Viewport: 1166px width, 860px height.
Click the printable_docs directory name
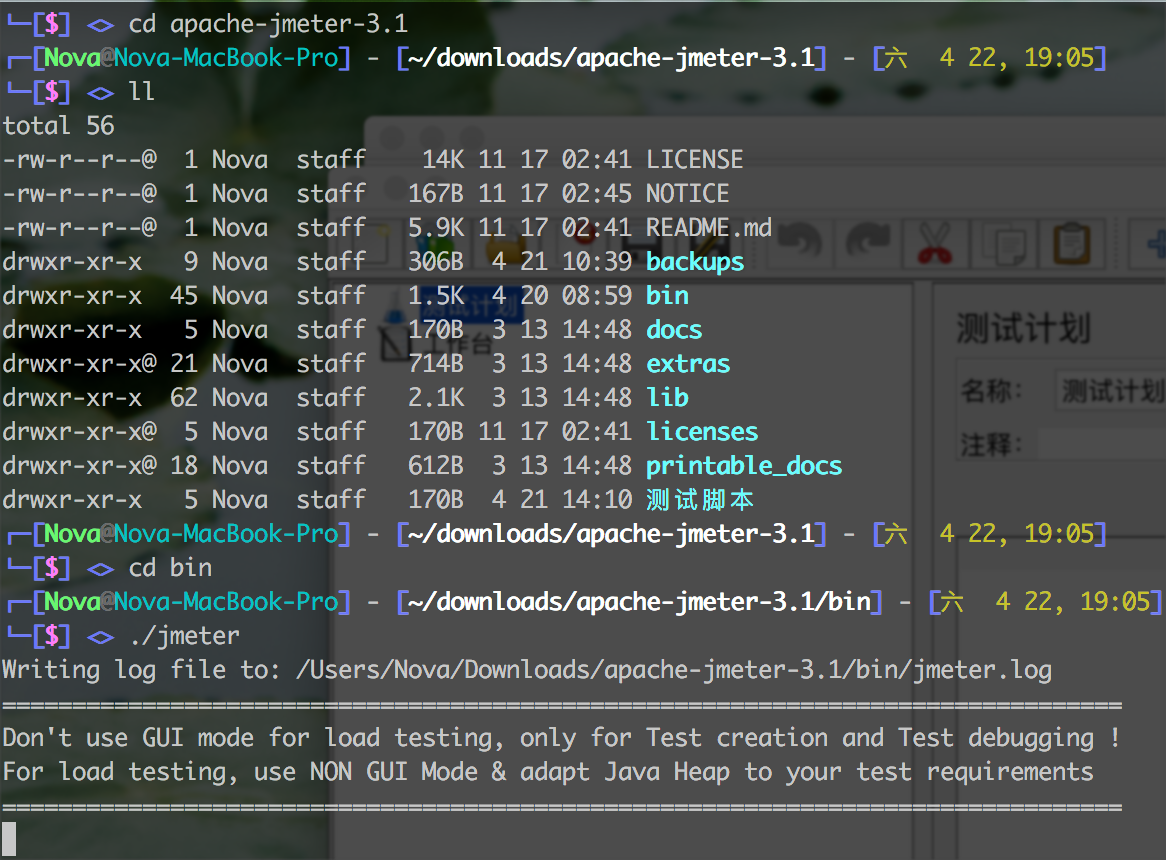(x=744, y=466)
